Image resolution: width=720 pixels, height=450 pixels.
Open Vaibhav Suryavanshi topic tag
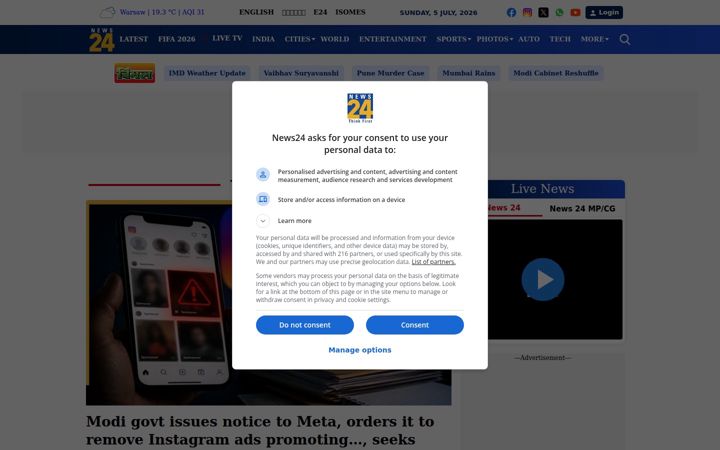pyautogui.click(x=301, y=73)
